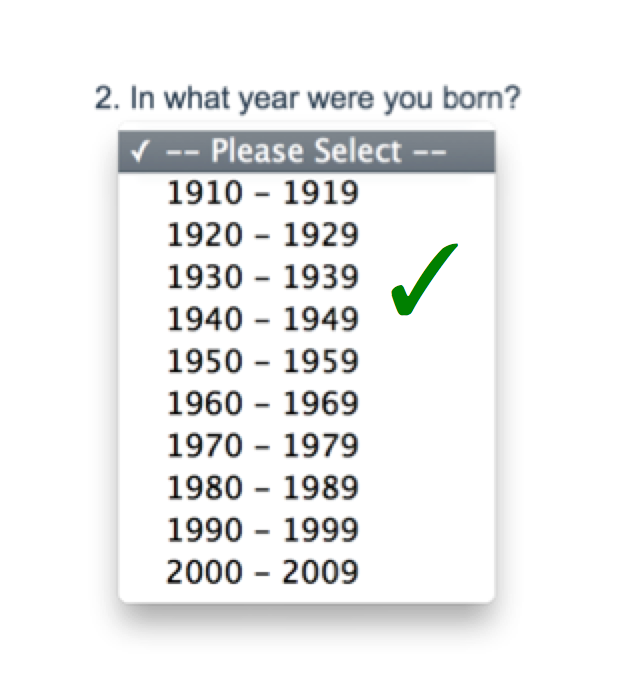The height and width of the screenshot is (698, 628).
Task: Choose the 1910 – 1919 option
Action: click(x=262, y=193)
